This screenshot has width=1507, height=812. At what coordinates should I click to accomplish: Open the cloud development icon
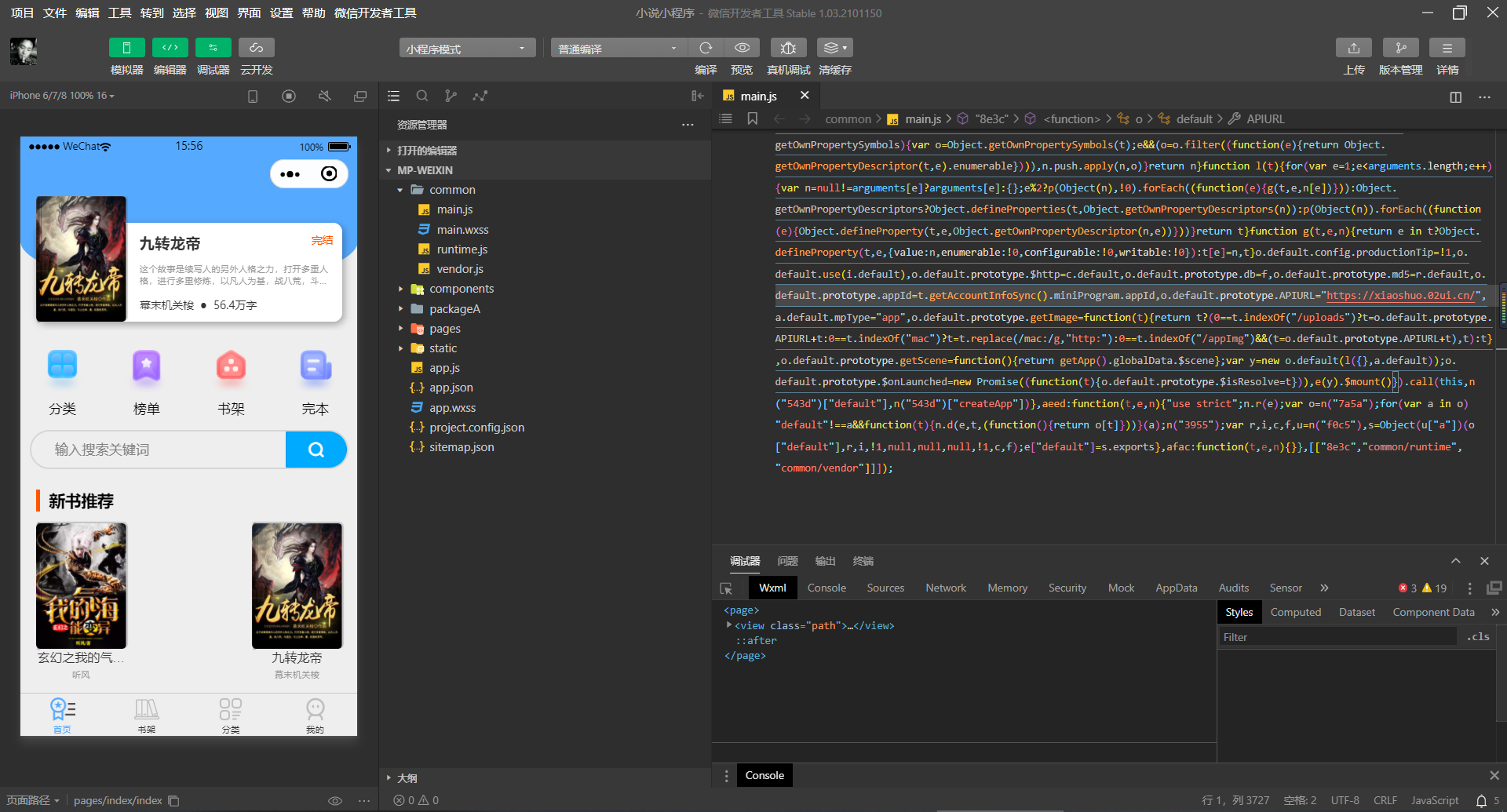pos(256,48)
